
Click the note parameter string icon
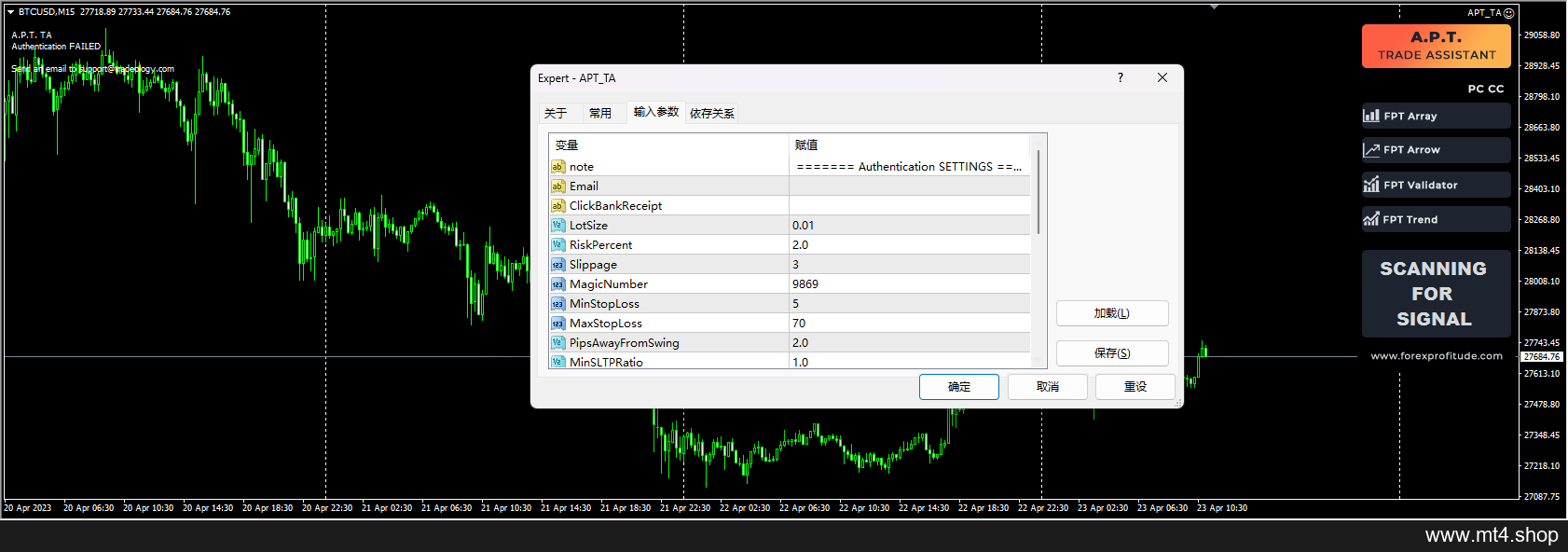pos(557,167)
